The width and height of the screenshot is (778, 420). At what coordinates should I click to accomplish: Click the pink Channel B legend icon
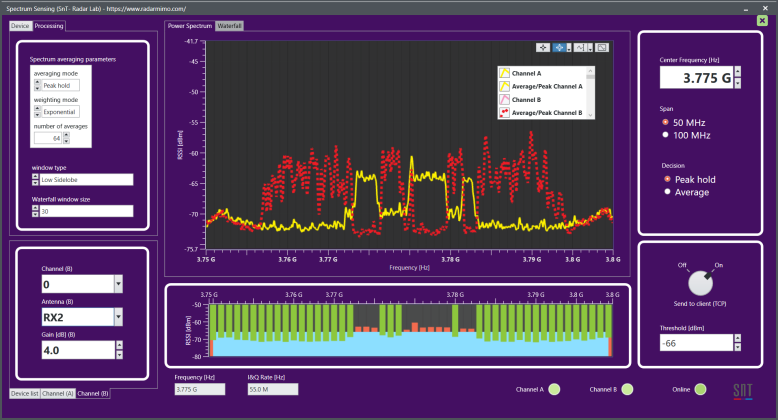point(504,100)
